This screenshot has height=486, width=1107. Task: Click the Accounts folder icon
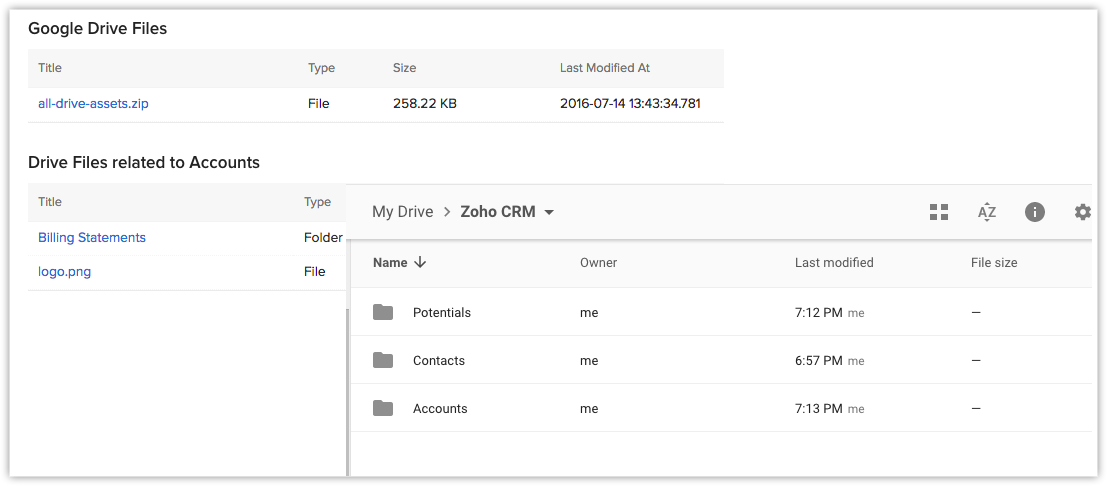tap(383, 408)
